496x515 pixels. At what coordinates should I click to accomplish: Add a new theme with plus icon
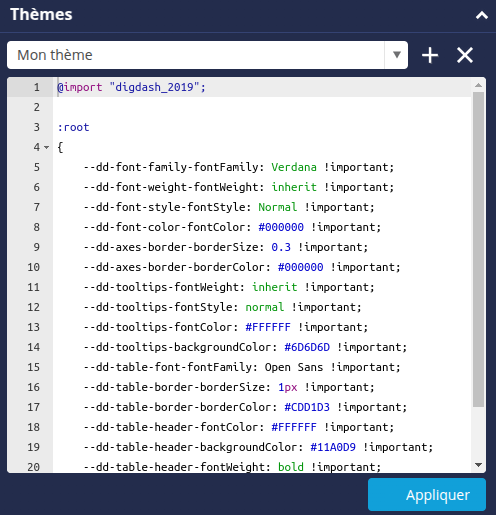pos(430,55)
